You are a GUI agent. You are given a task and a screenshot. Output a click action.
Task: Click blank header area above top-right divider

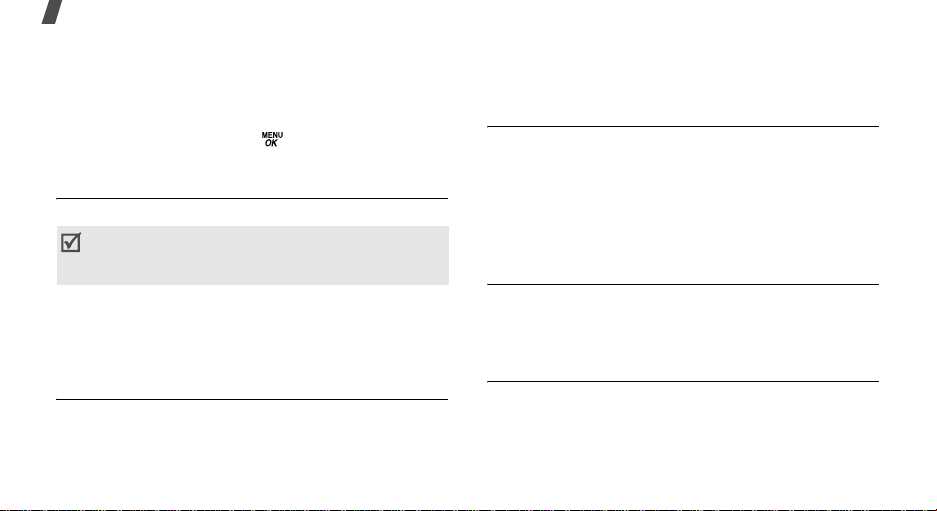(x=683, y=63)
